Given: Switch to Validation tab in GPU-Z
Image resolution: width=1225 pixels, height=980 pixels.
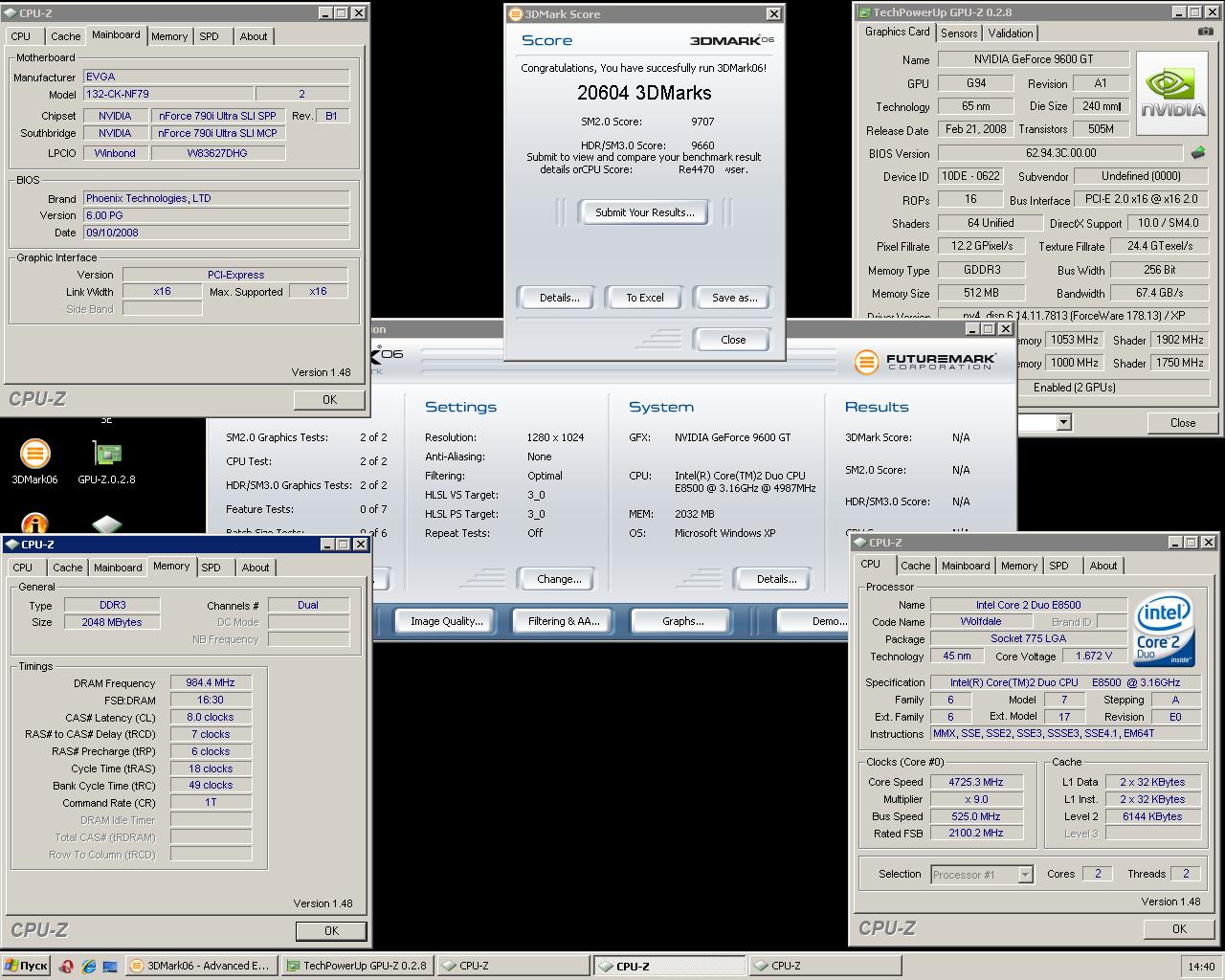Looking at the screenshot, I should tap(1011, 33).
